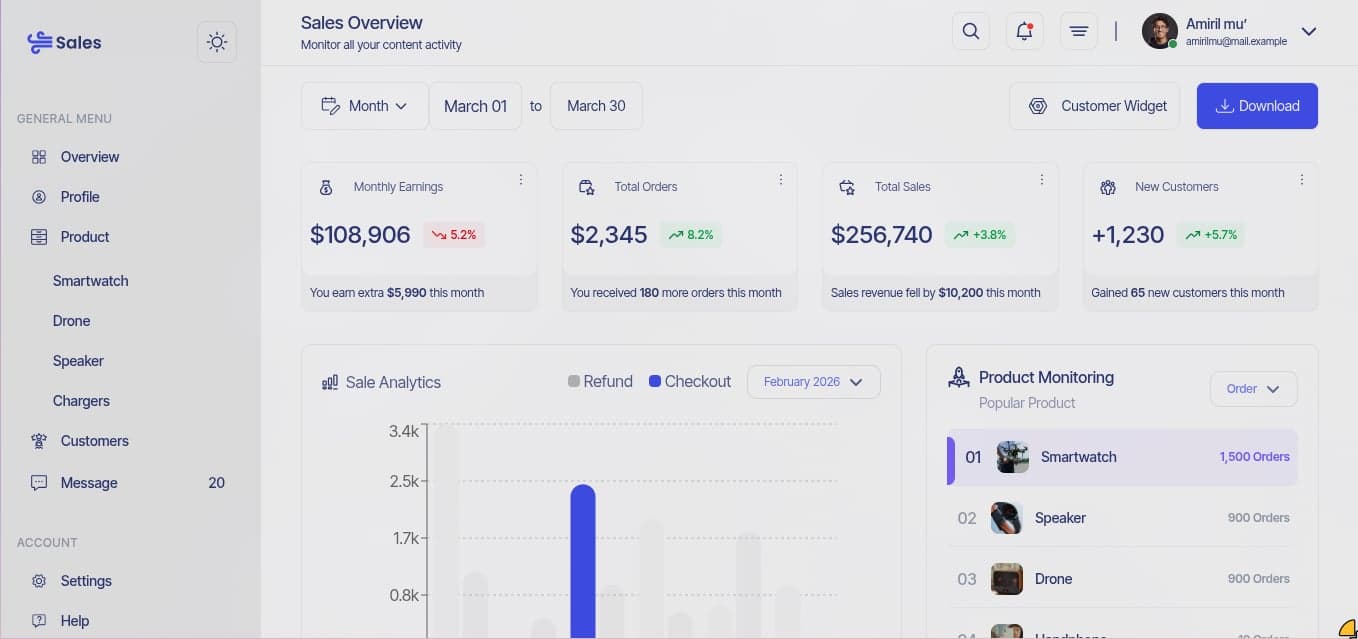Click the New Customers icon

[x=1107, y=187]
